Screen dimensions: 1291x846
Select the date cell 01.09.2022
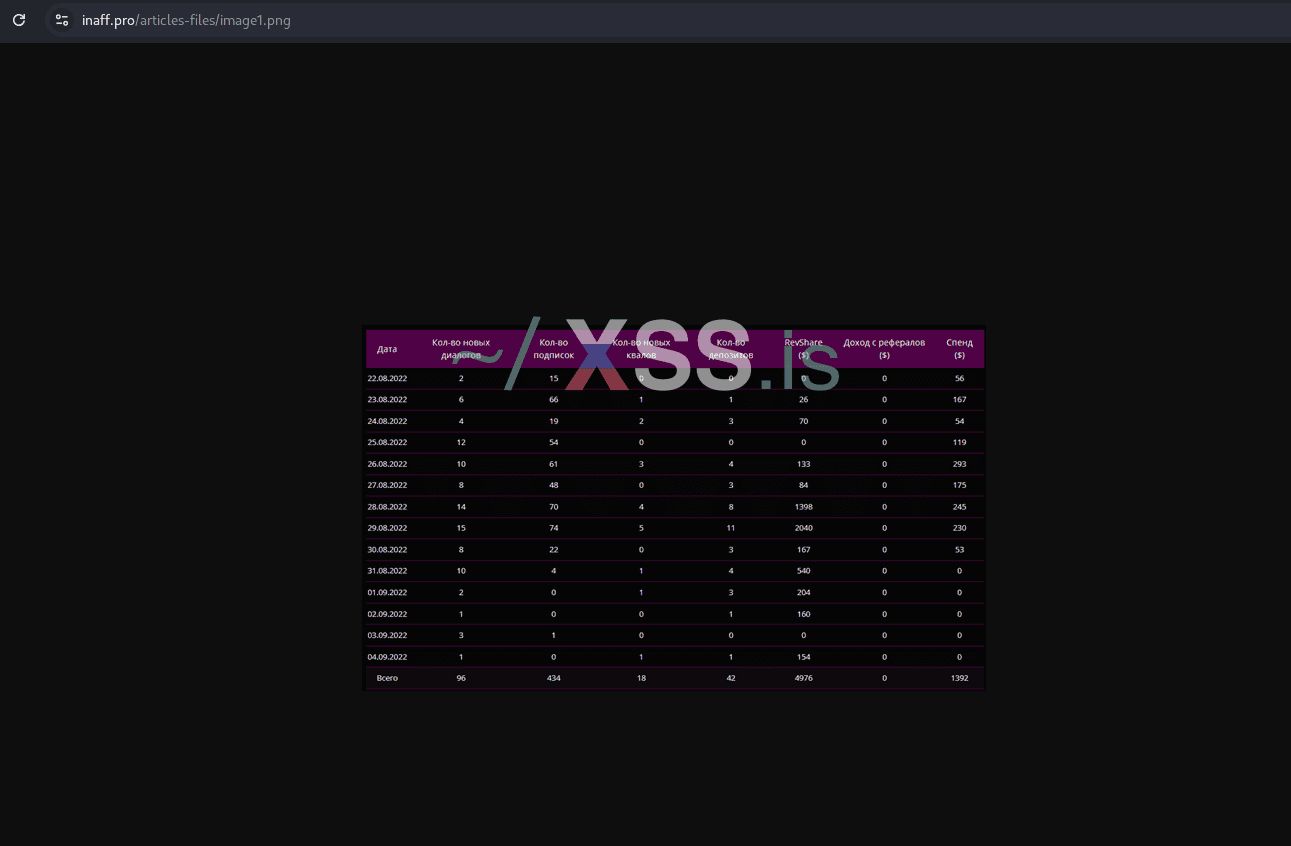click(x=387, y=593)
